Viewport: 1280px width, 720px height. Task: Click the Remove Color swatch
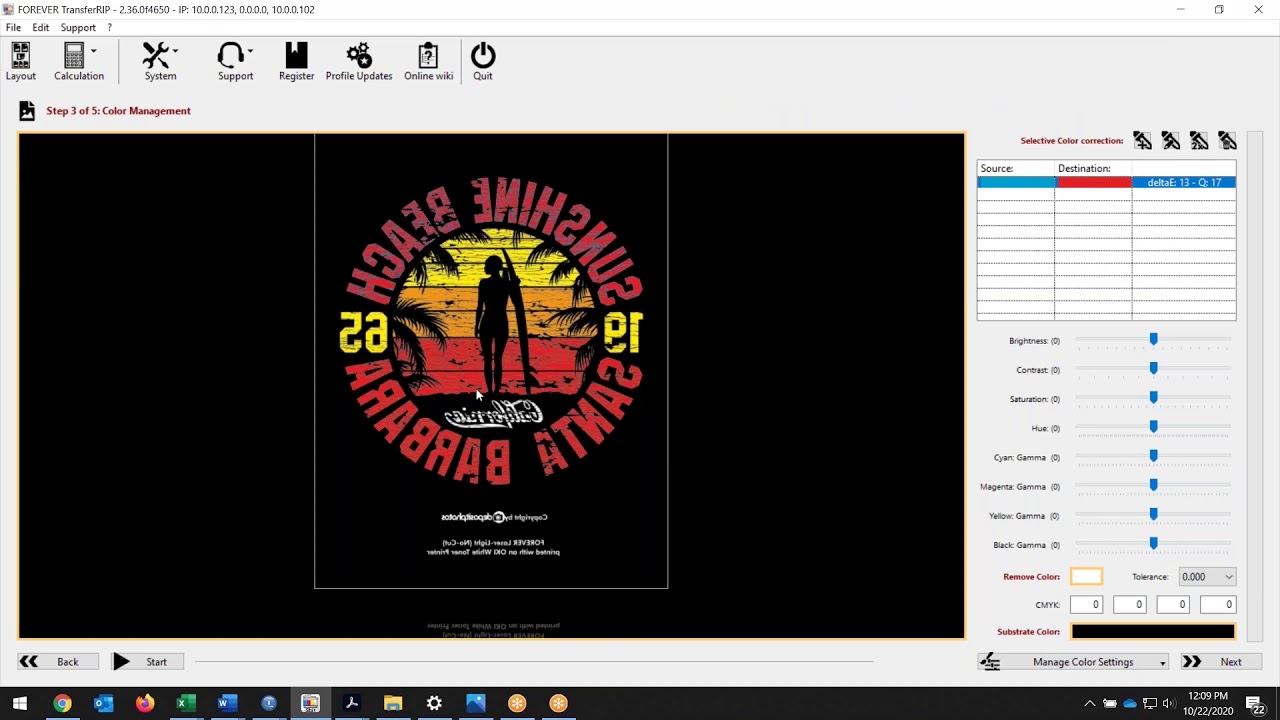click(x=1086, y=577)
